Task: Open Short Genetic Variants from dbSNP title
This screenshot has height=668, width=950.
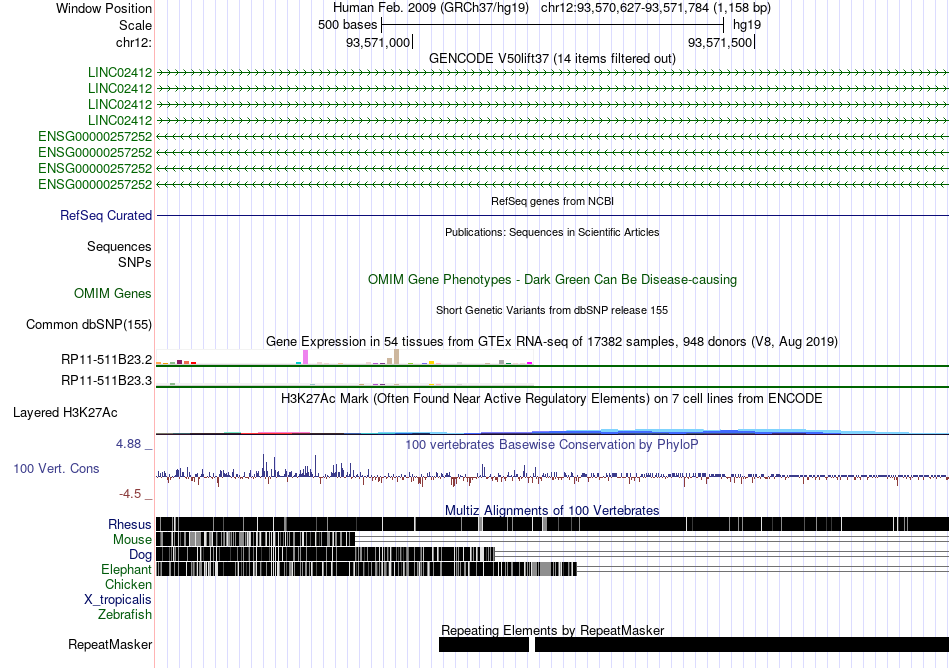Action: point(552,310)
